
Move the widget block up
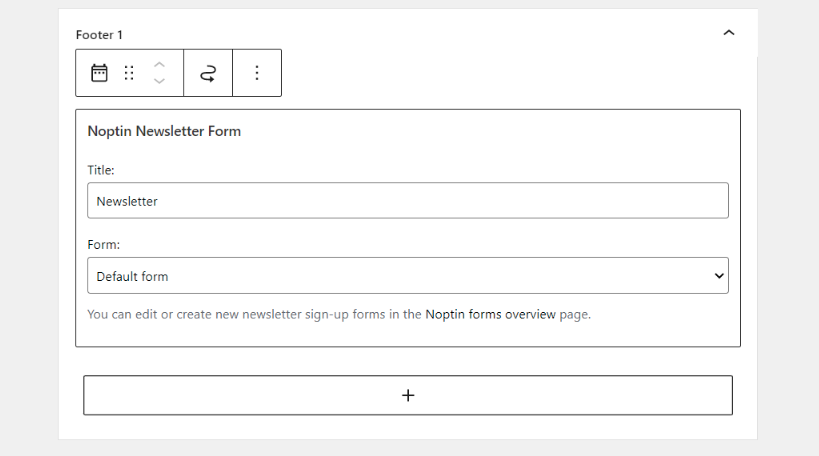pos(159,65)
